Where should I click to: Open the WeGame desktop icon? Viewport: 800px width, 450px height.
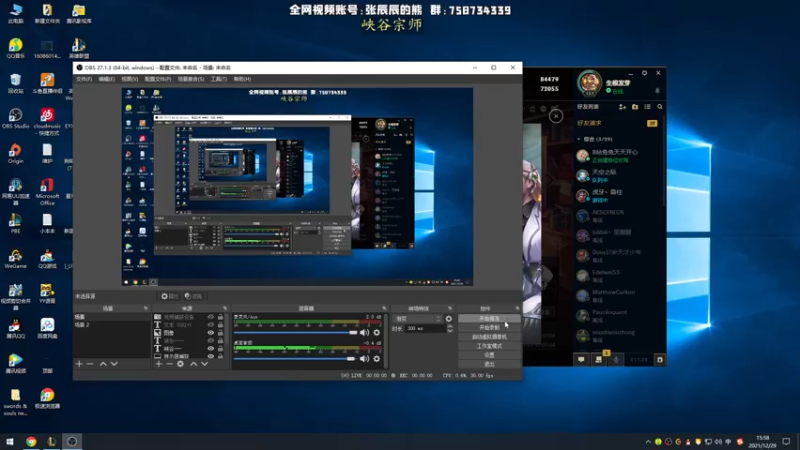coord(15,259)
